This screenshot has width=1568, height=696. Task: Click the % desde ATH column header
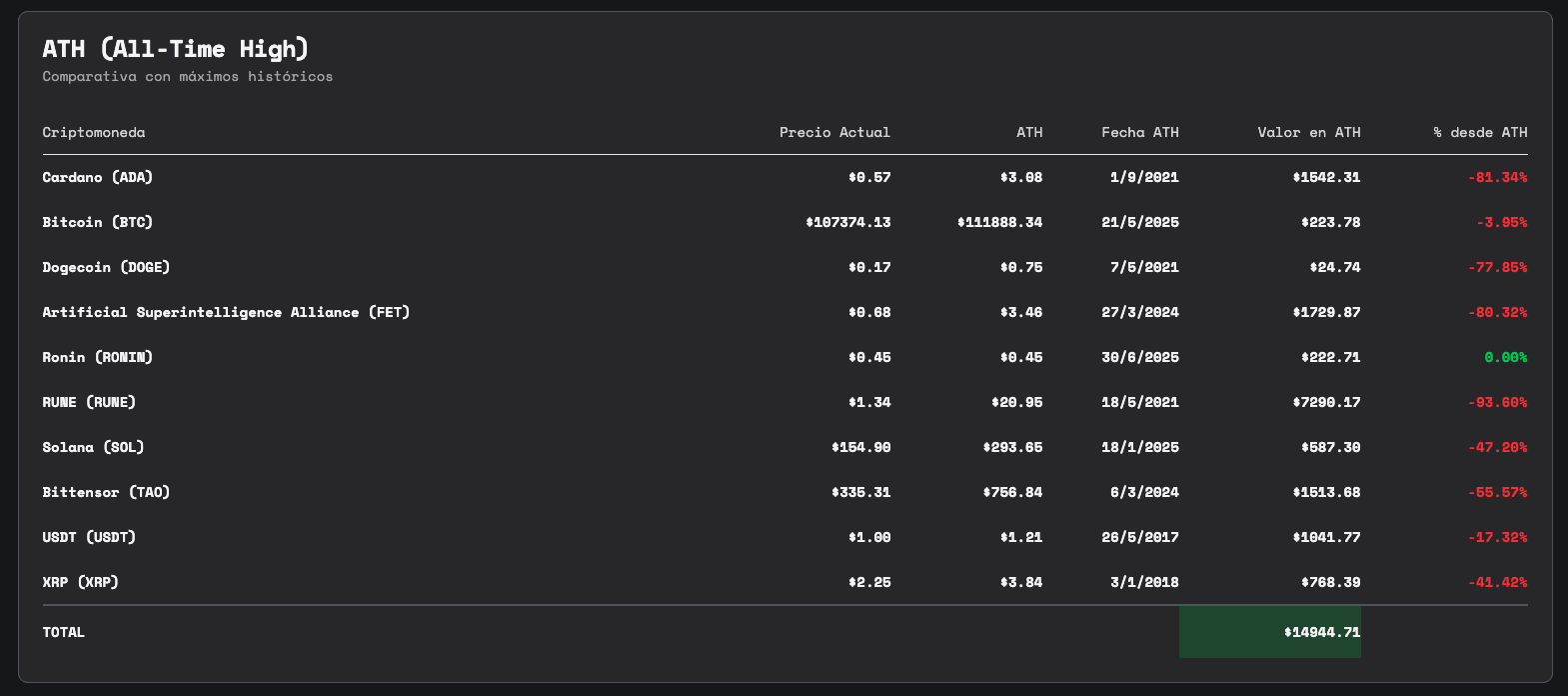click(1480, 132)
